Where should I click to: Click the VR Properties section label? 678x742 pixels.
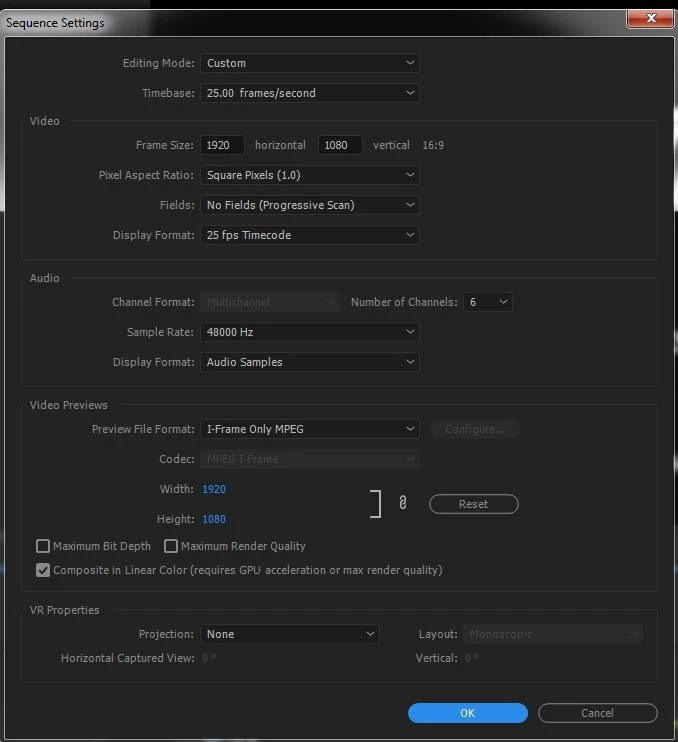point(64,610)
